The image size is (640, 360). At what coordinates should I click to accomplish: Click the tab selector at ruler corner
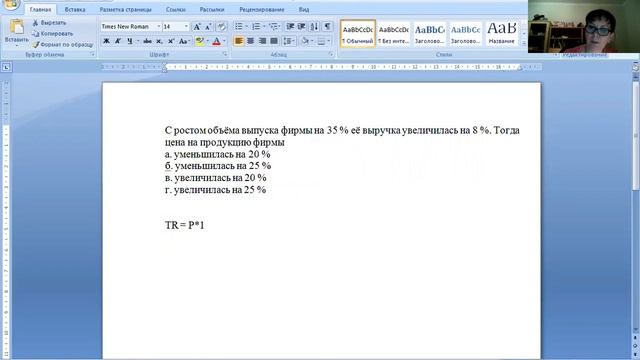pos(6,67)
